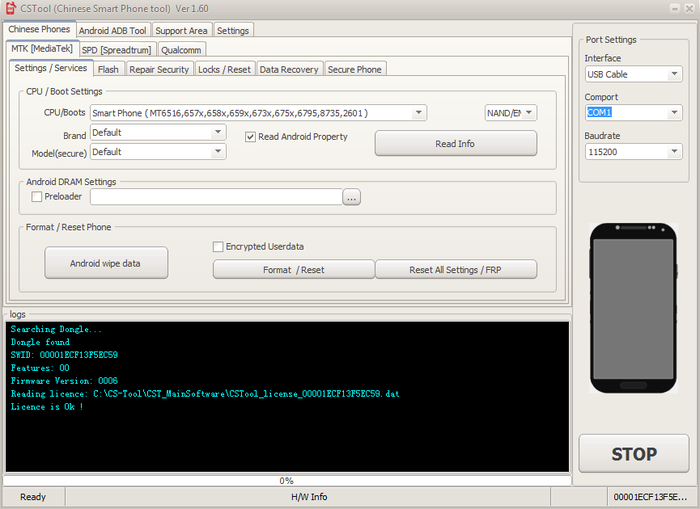Viewport: 700px width, 509px height.
Task: Enable the Preloader checkbox
Action: tap(37, 197)
